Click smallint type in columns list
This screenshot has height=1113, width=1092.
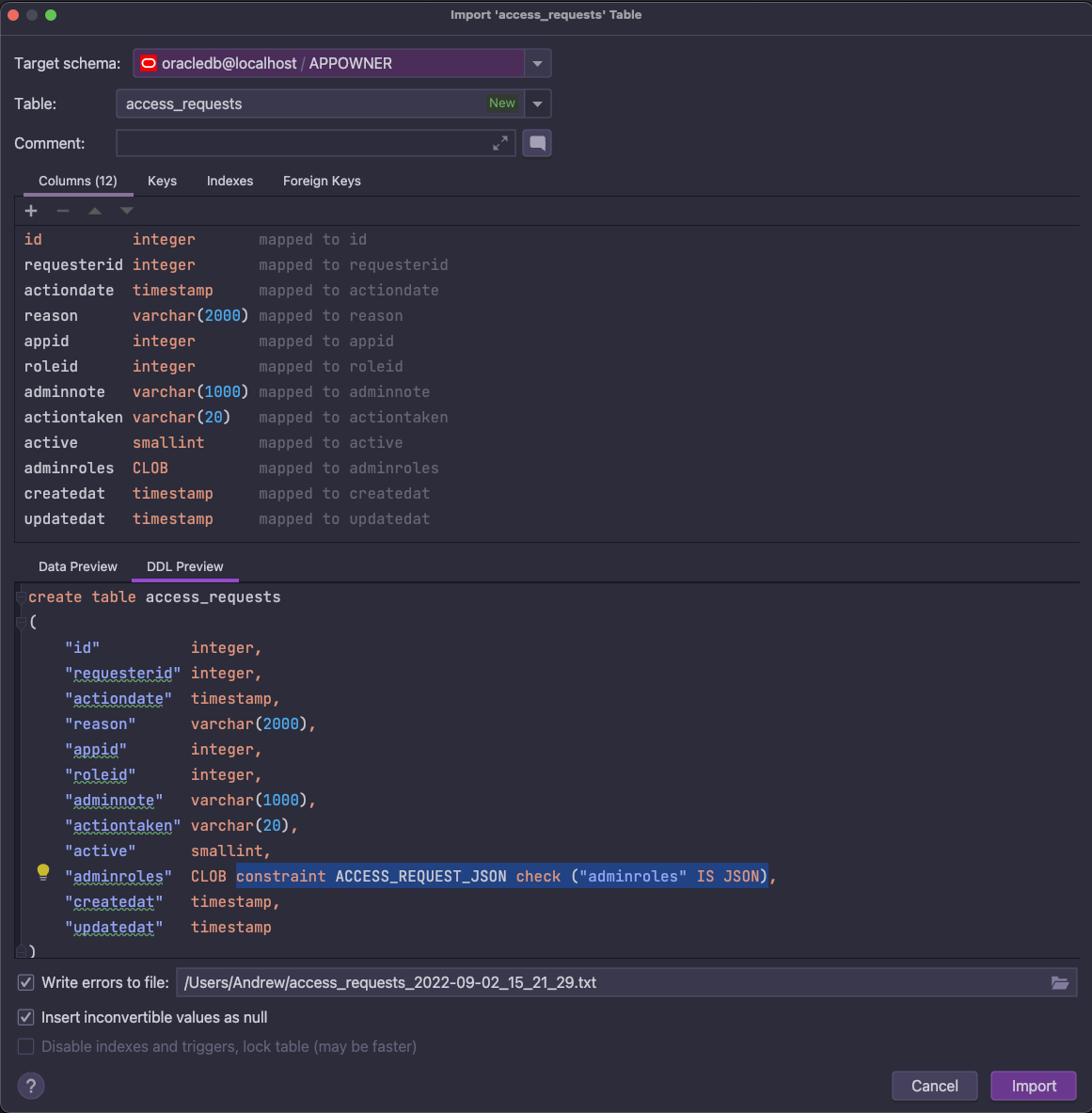coord(168,443)
